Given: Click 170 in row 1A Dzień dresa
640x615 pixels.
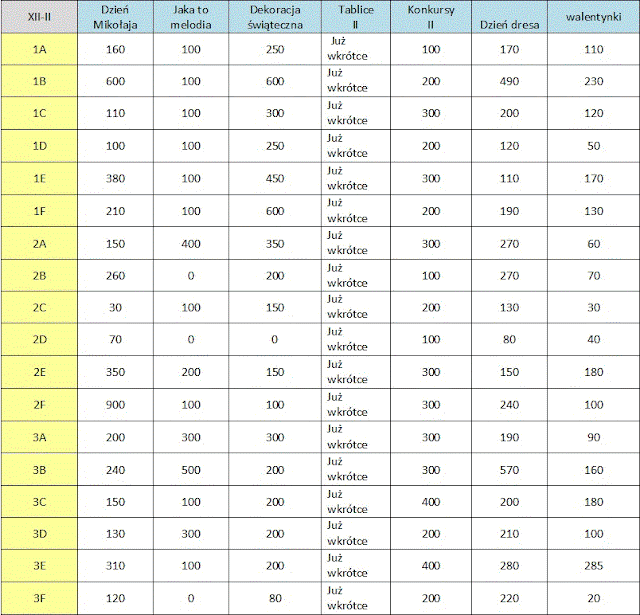Looking at the screenshot, I should coord(509,49).
